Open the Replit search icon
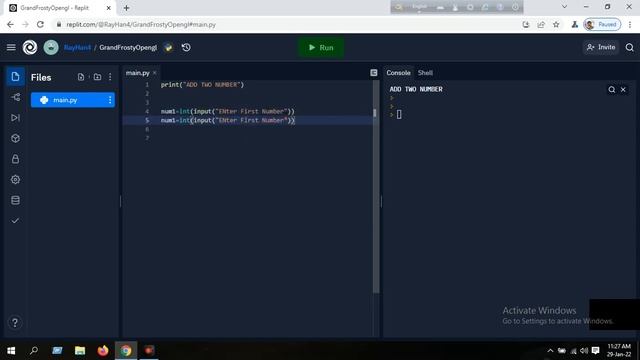The width and height of the screenshot is (640, 360). (629, 47)
